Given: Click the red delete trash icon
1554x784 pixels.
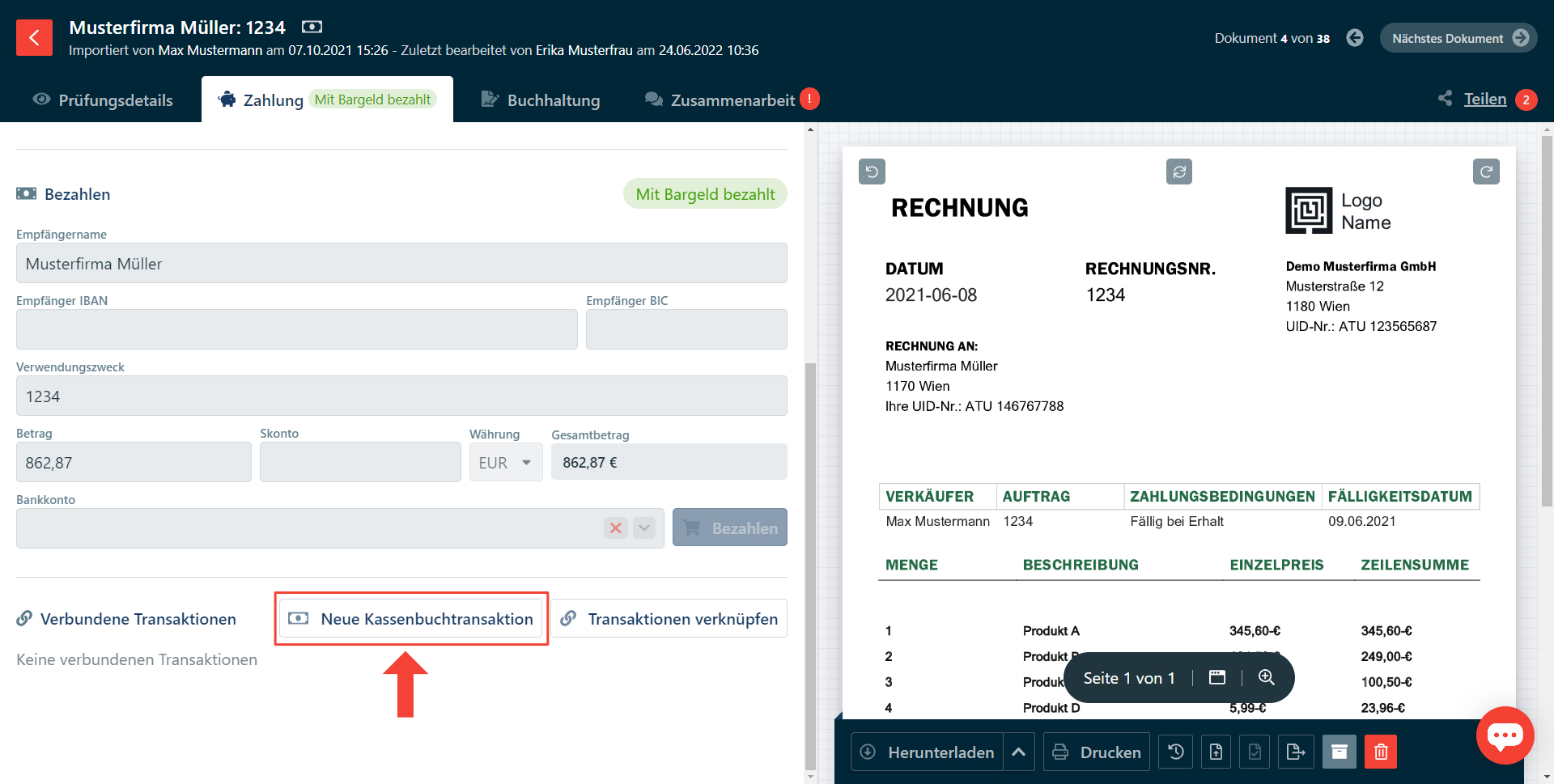Looking at the screenshot, I should pos(1381,752).
